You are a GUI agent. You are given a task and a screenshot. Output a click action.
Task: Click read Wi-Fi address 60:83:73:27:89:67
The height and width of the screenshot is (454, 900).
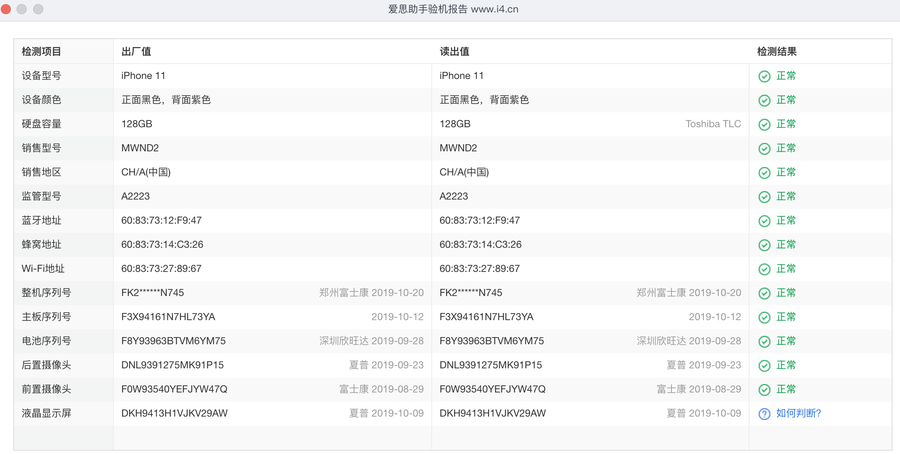[480, 269]
